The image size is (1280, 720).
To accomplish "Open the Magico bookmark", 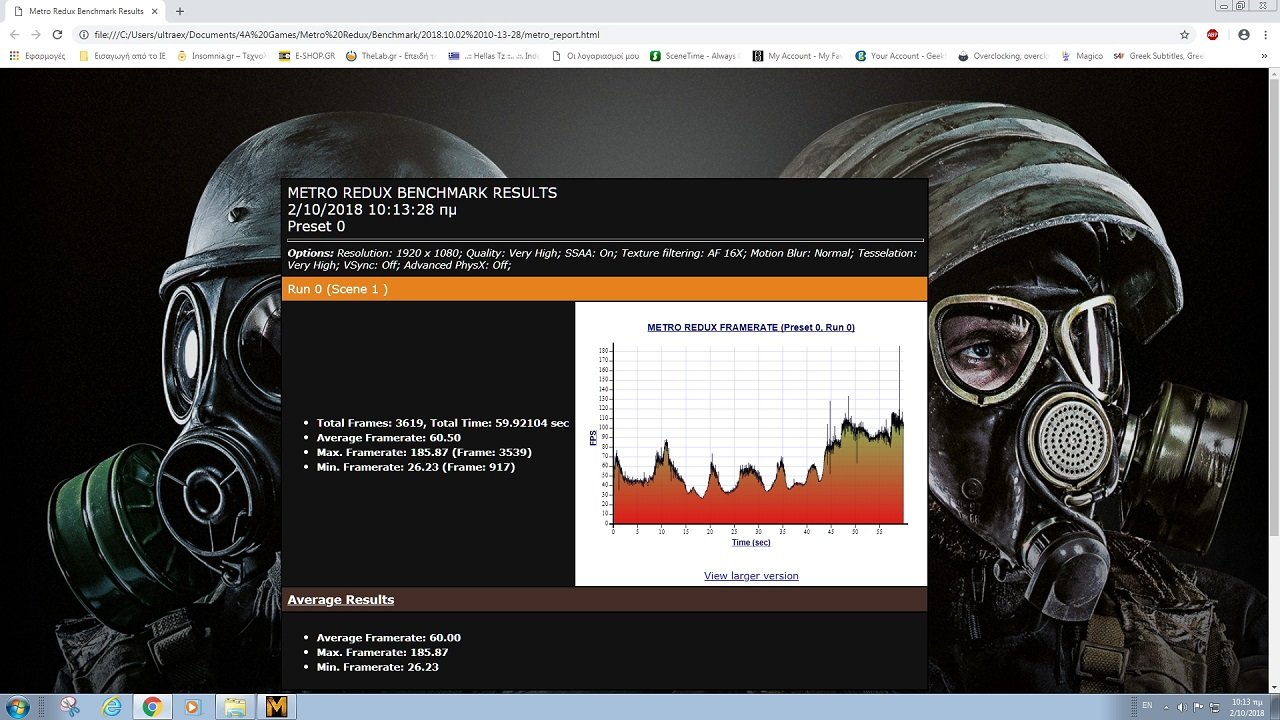I will 1082,56.
